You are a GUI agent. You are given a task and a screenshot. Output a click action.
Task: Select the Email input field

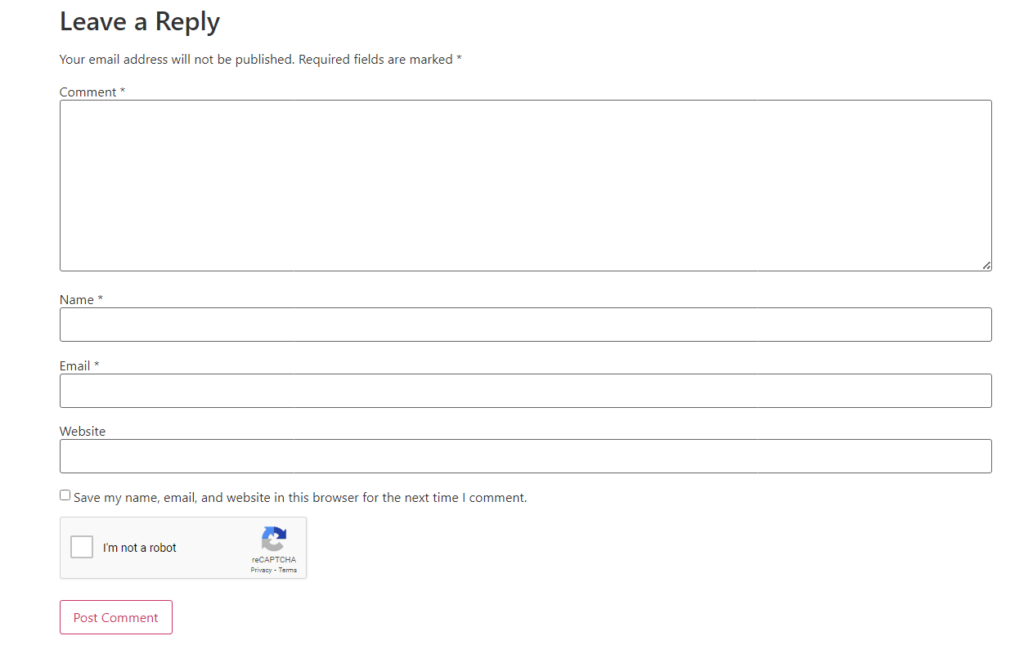pos(526,391)
